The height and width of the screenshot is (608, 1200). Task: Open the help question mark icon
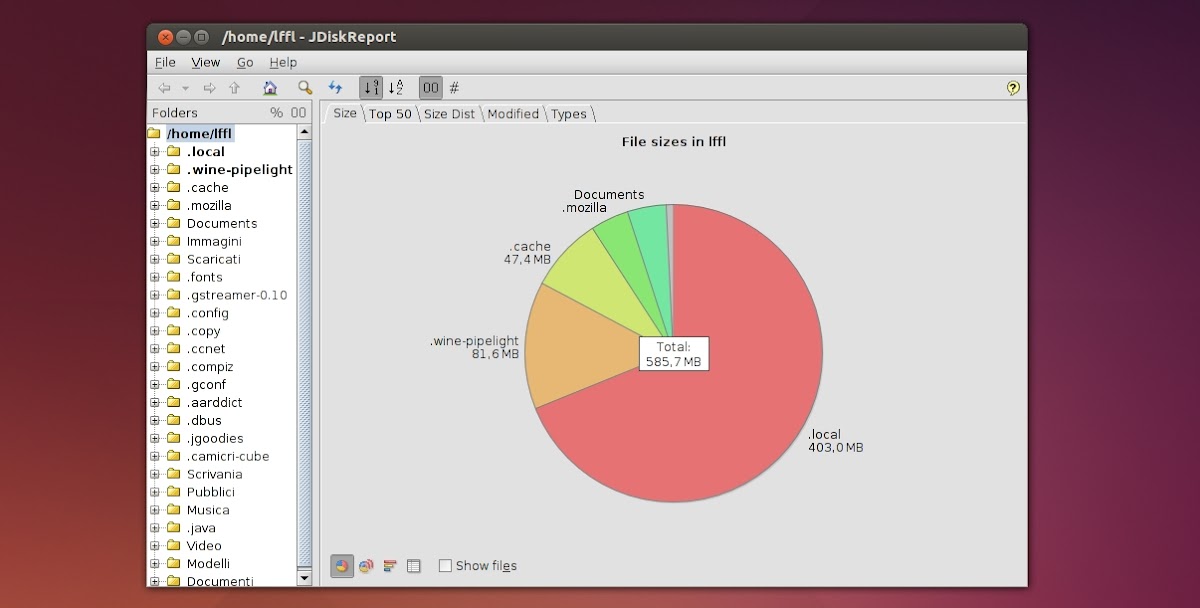(x=1013, y=88)
